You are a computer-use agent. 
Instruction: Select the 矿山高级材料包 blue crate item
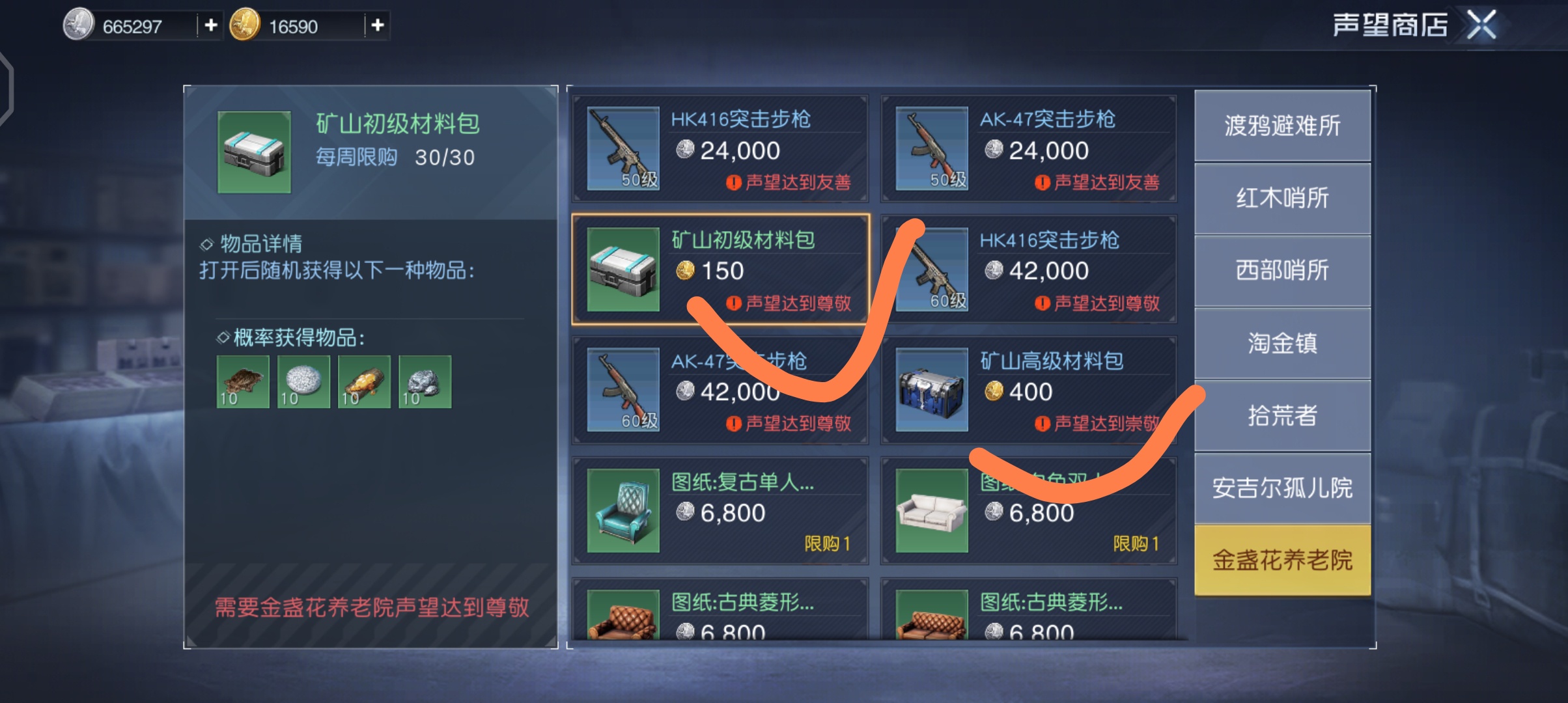coord(1029,391)
